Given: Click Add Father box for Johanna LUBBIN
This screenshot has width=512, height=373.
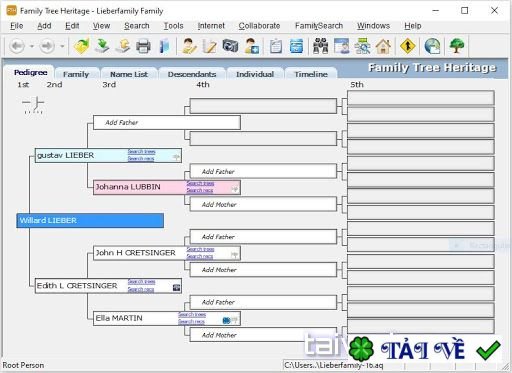Looking at the screenshot, I should tap(263, 171).
